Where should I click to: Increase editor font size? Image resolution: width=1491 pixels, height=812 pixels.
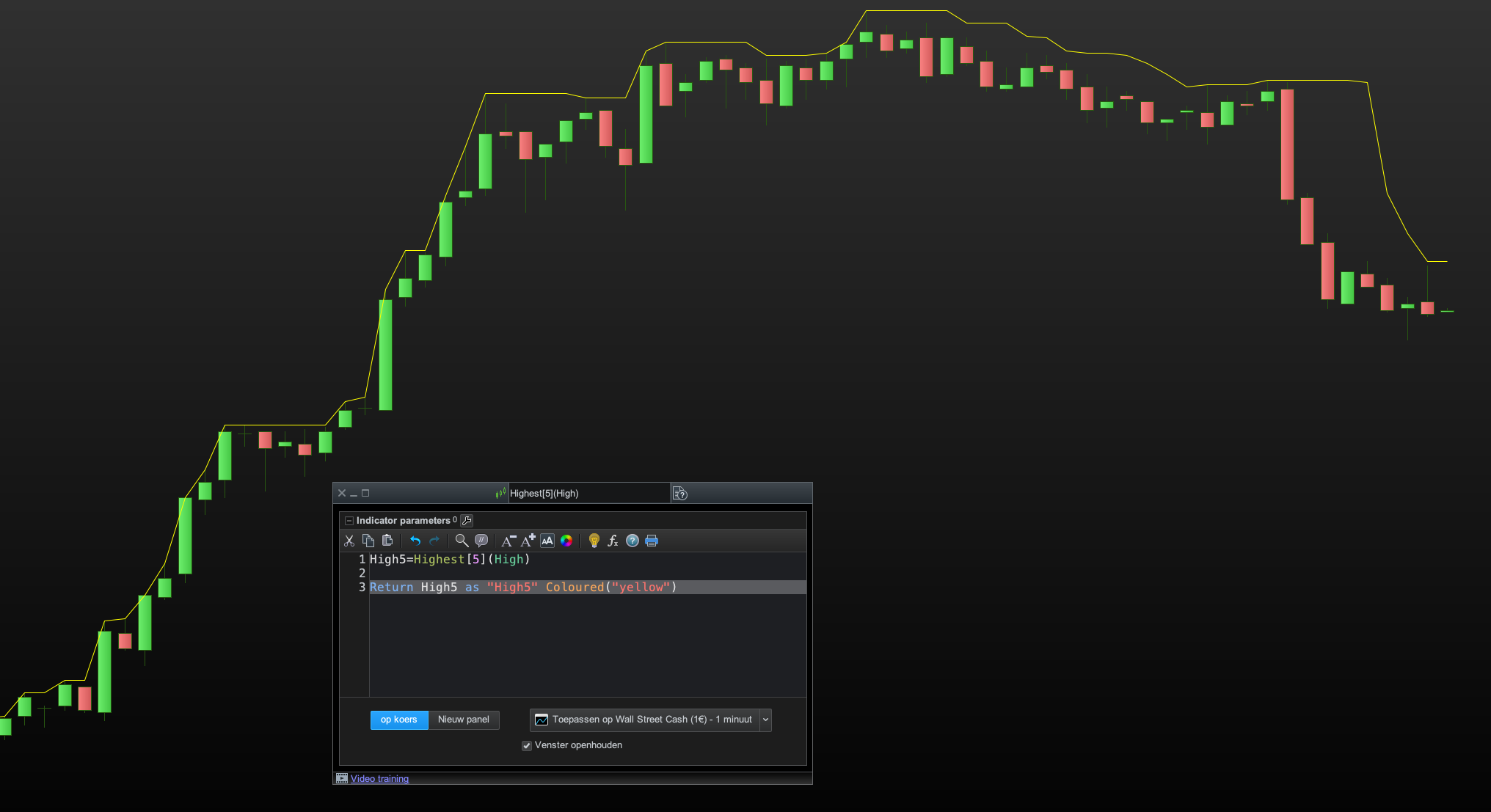[x=528, y=541]
